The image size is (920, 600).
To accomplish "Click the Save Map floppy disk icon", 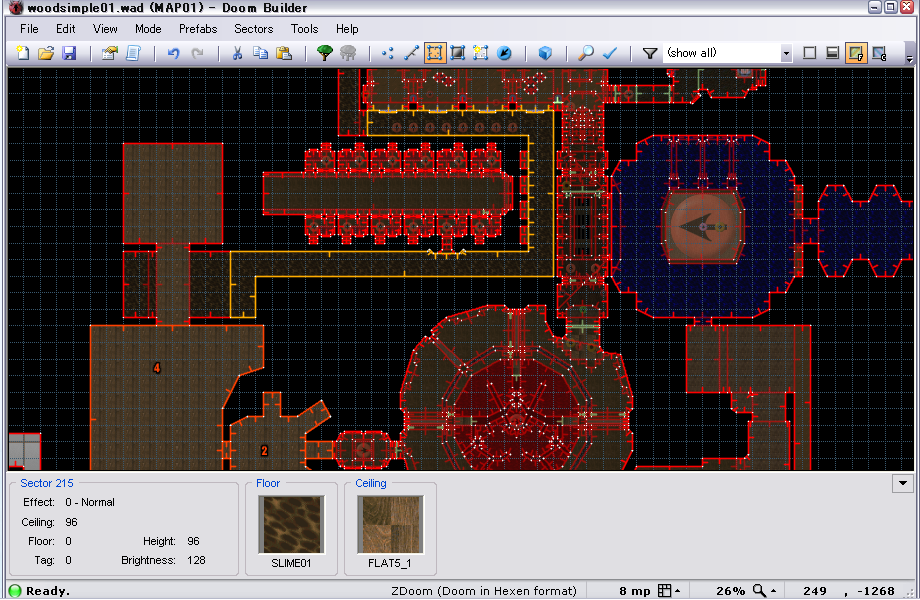I will point(69,53).
